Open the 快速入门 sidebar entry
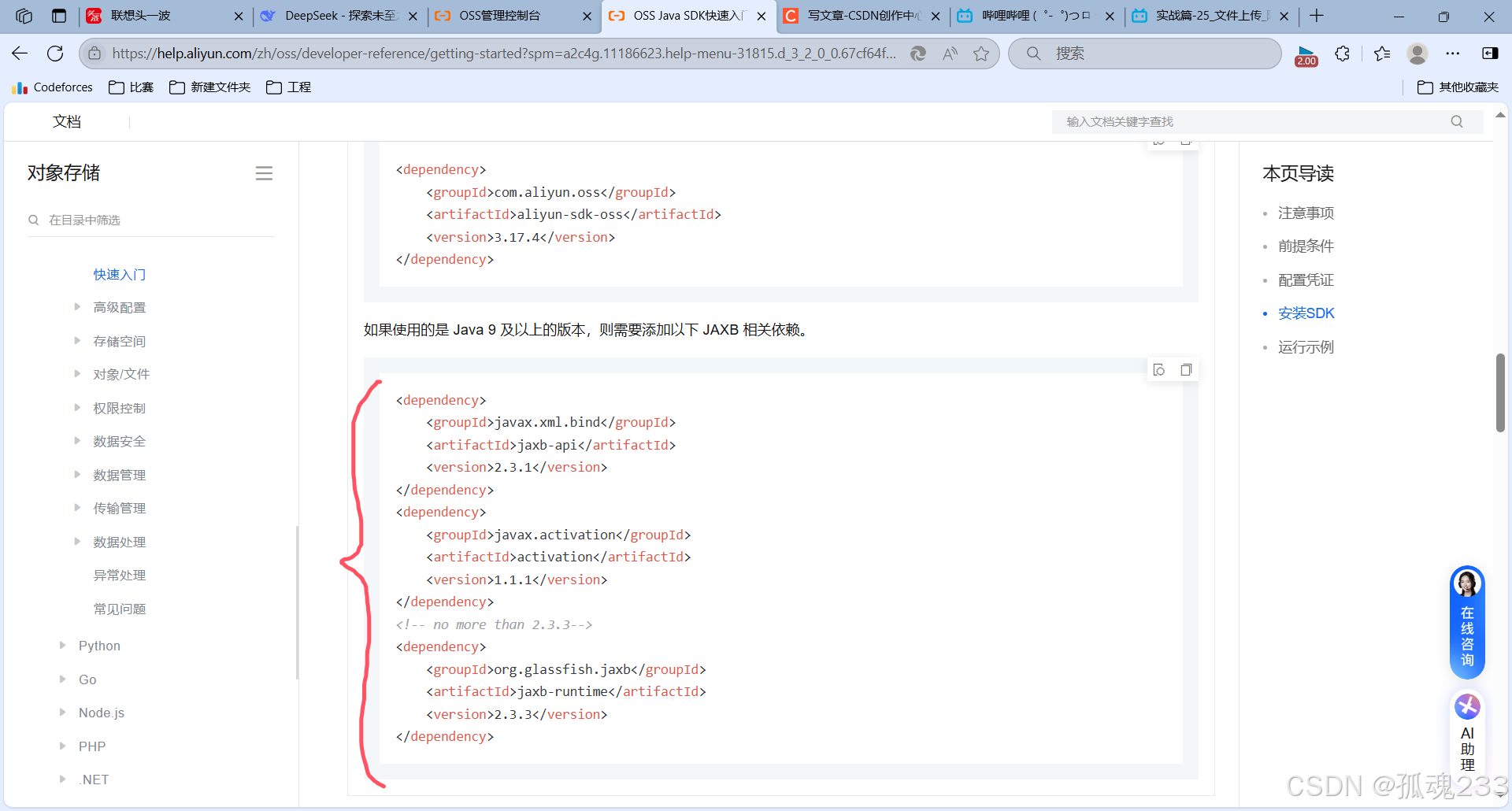The height and width of the screenshot is (811, 1512). click(120, 274)
